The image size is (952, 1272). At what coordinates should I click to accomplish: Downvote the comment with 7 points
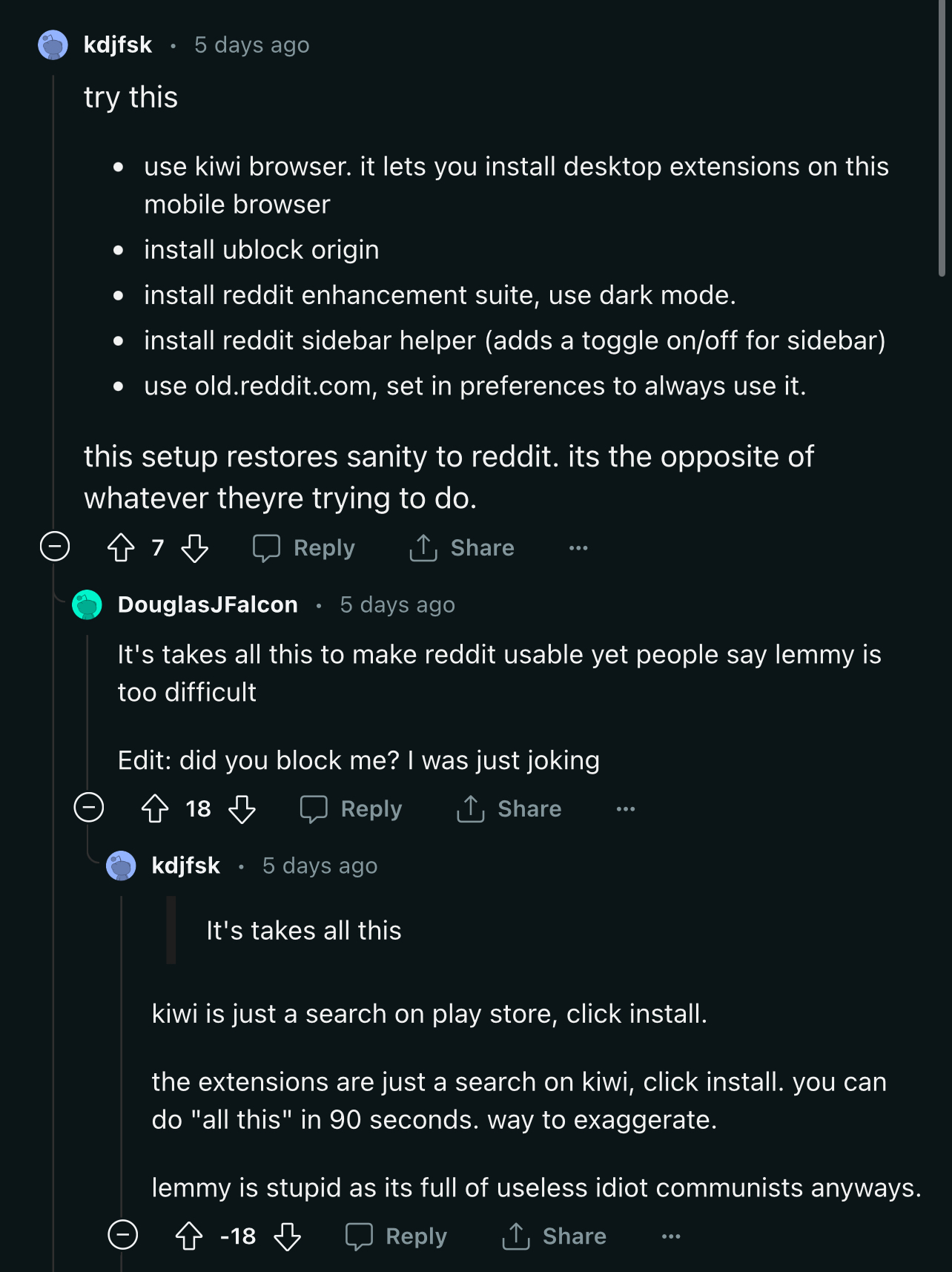pyautogui.click(x=195, y=548)
